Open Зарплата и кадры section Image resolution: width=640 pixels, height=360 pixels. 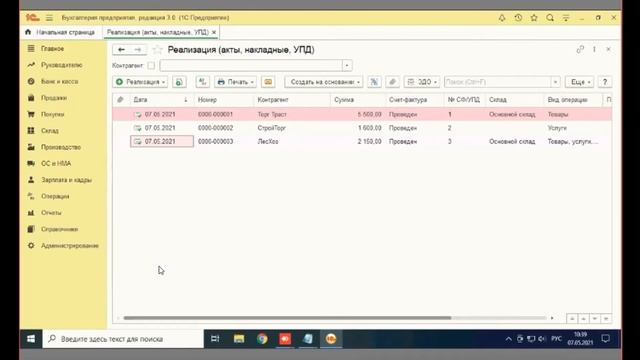(66, 180)
